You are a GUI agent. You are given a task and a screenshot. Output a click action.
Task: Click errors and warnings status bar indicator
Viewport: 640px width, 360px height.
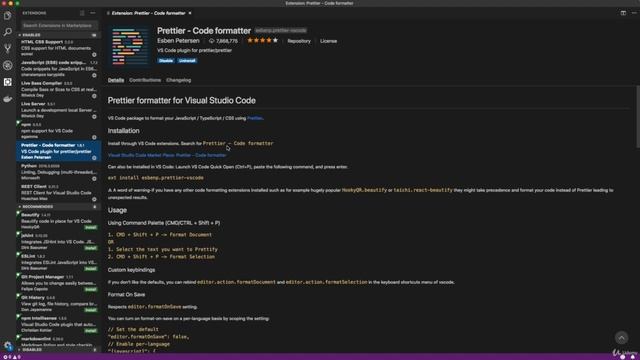point(12,357)
